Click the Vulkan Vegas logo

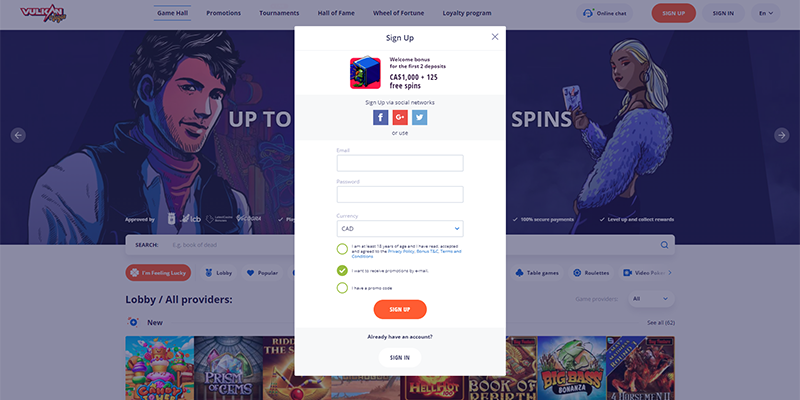(43, 13)
